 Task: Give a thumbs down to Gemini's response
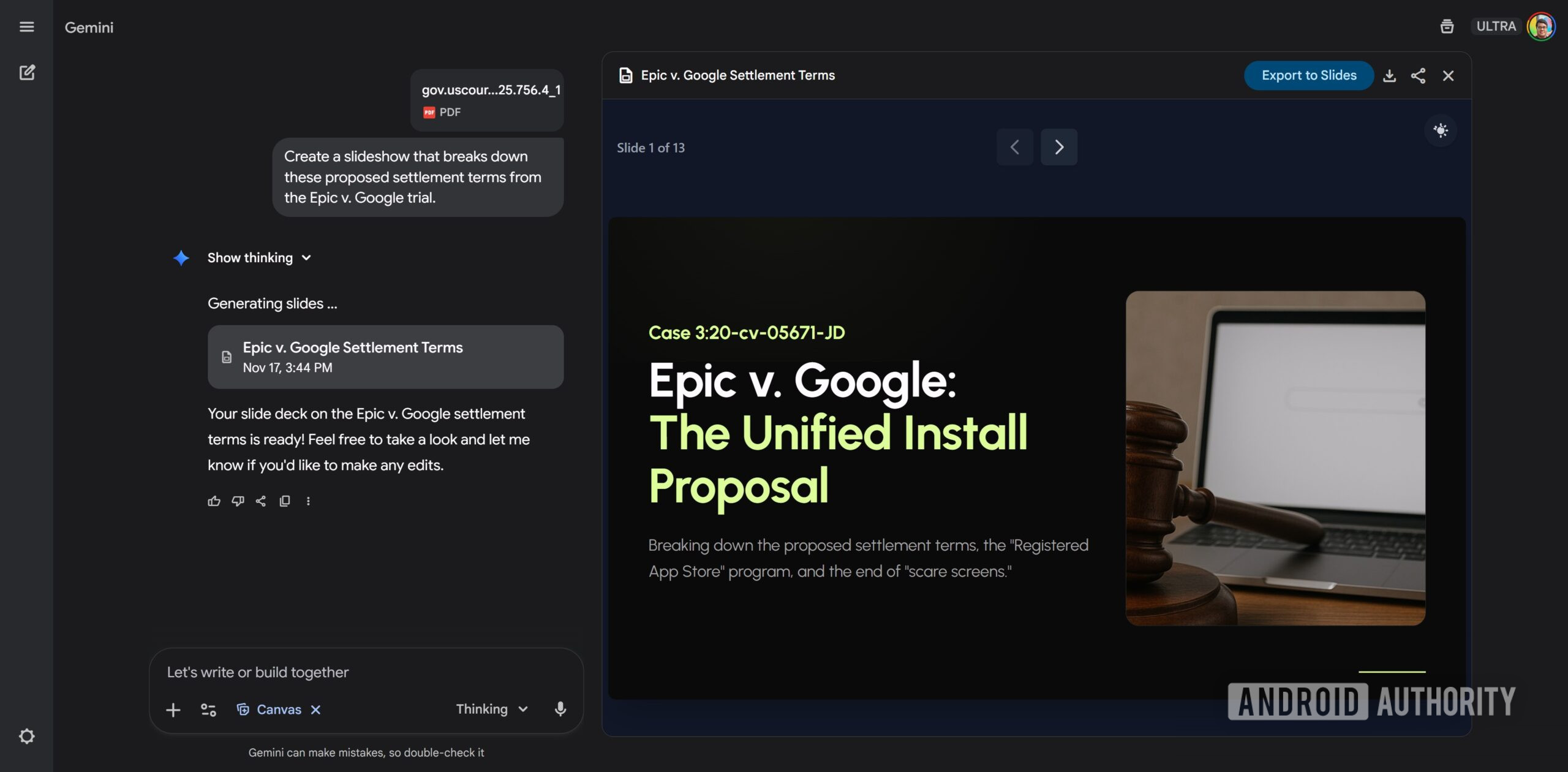point(238,501)
